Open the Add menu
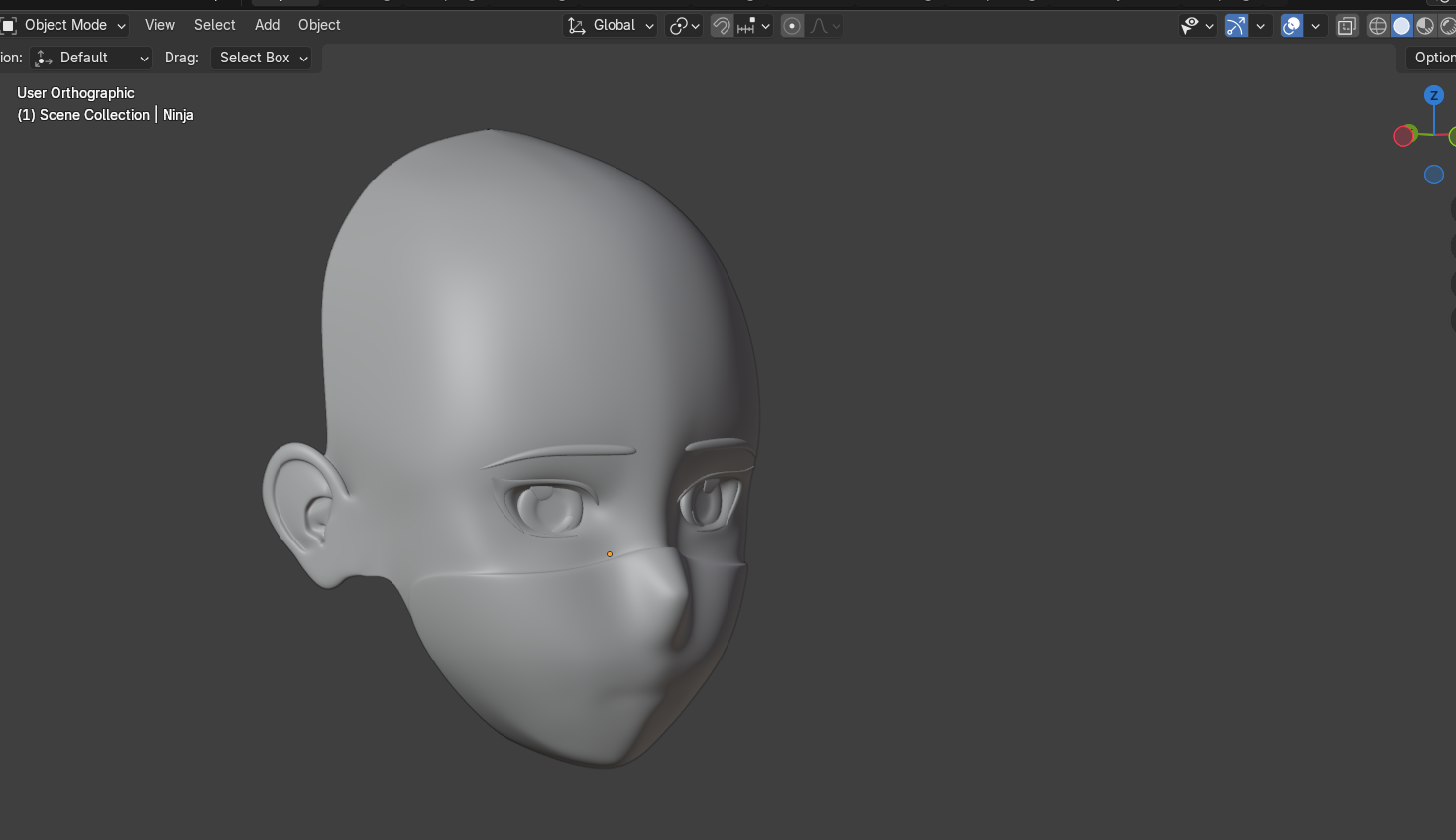 tap(267, 25)
